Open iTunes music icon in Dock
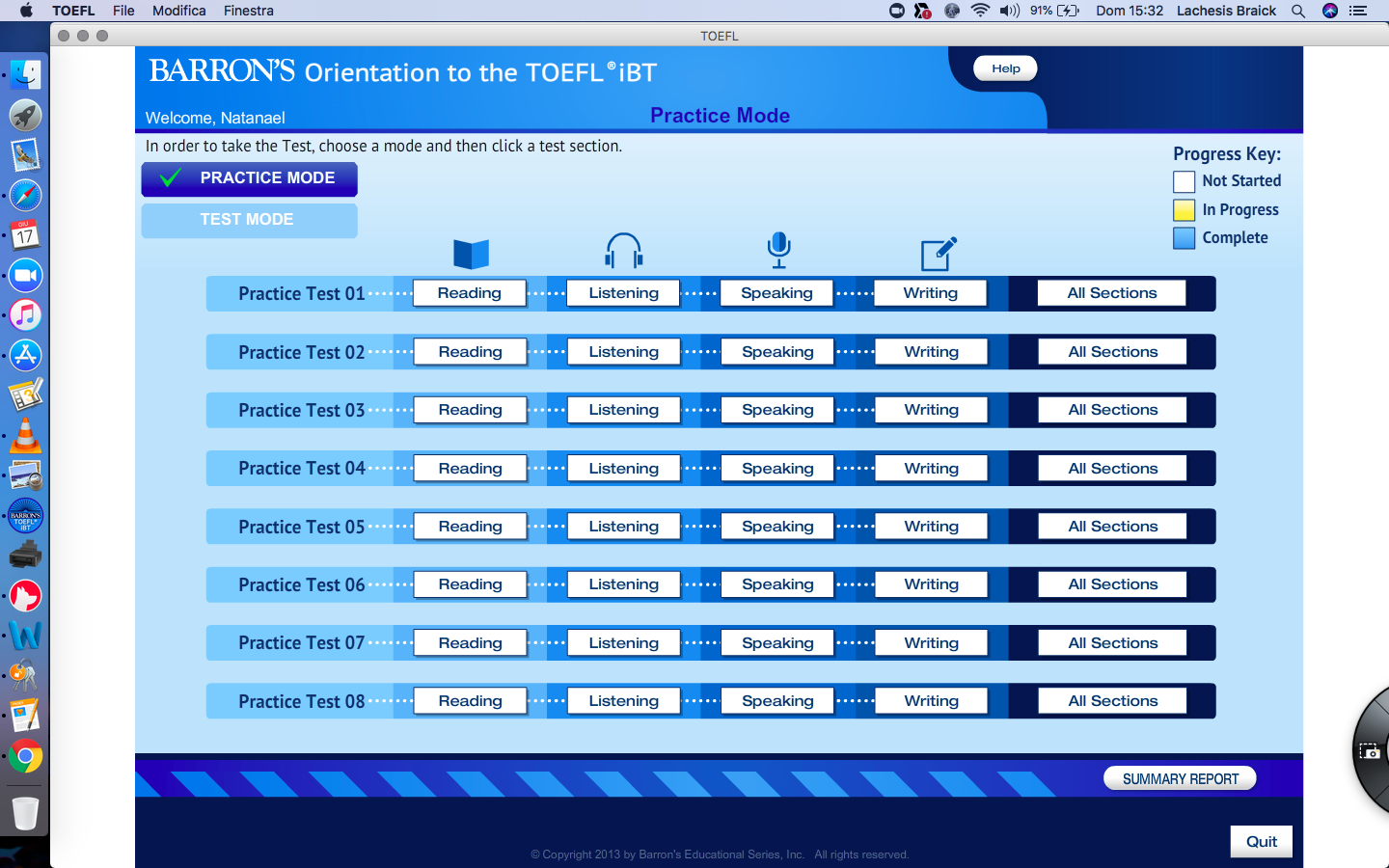This screenshot has width=1389, height=868. tap(25, 315)
